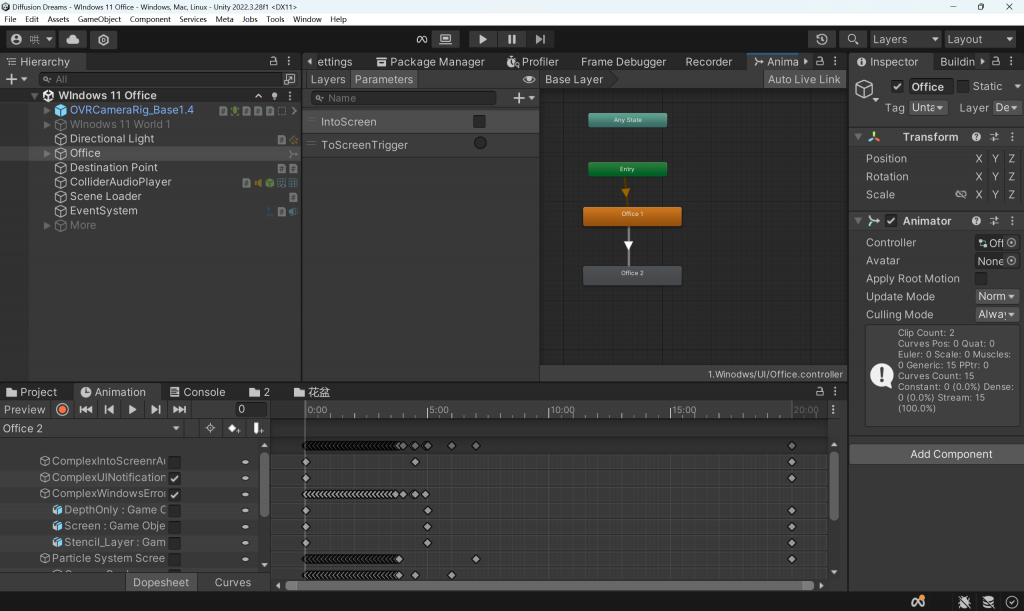Click animation record button
The width and height of the screenshot is (1024, 611).
pos(62,409)
